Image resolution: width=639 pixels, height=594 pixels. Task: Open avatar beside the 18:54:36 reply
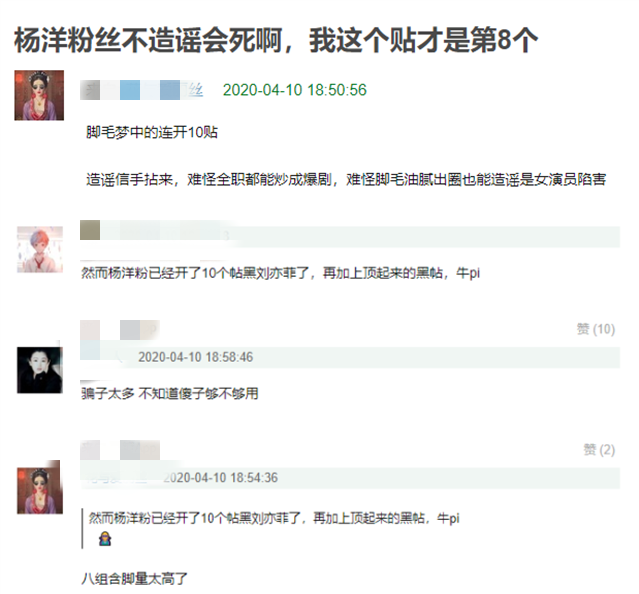coord(40,491)
